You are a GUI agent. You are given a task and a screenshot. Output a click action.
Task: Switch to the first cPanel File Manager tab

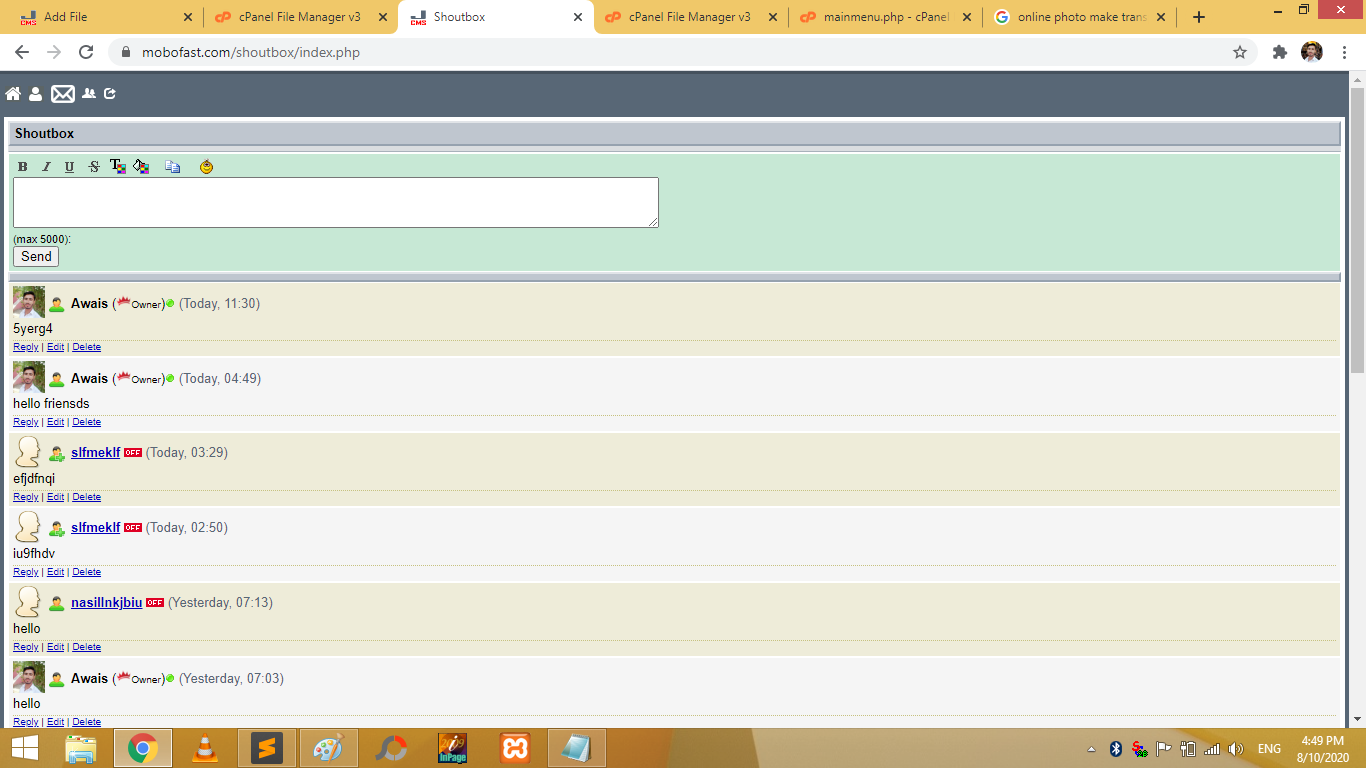click(300, 17)
